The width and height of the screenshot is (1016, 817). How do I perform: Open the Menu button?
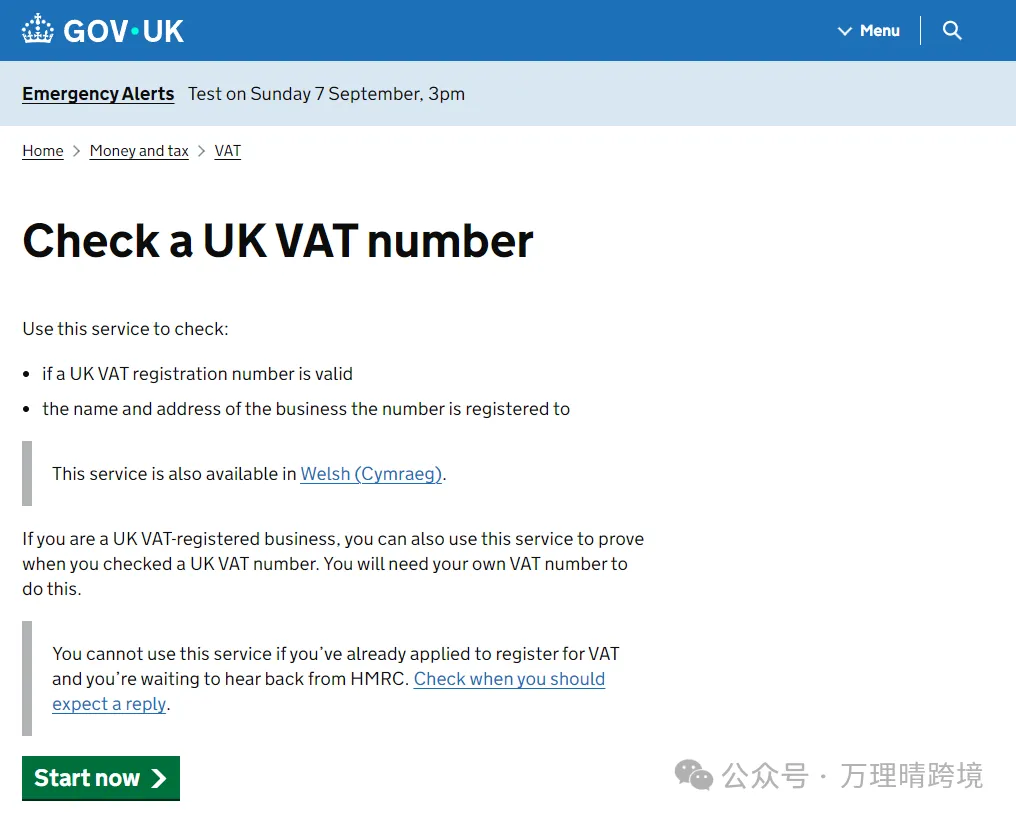(869, 30)
